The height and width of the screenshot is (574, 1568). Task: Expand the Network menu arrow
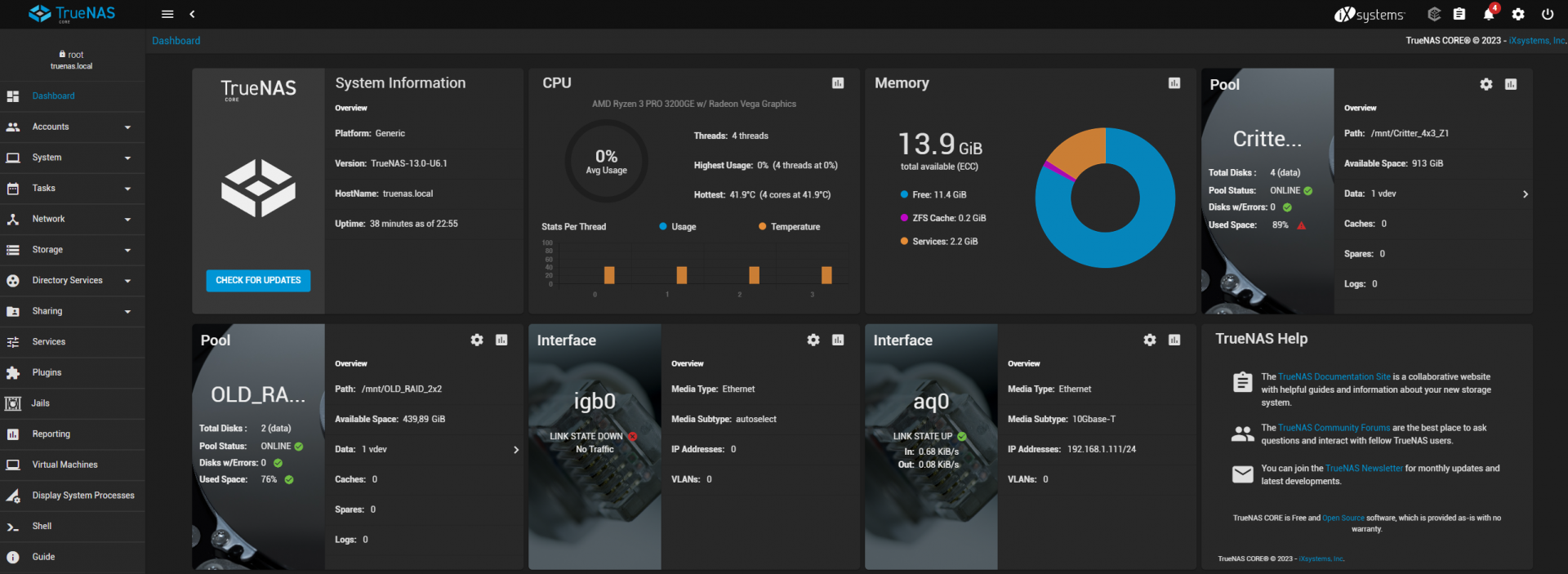click(x=127, y=220)
